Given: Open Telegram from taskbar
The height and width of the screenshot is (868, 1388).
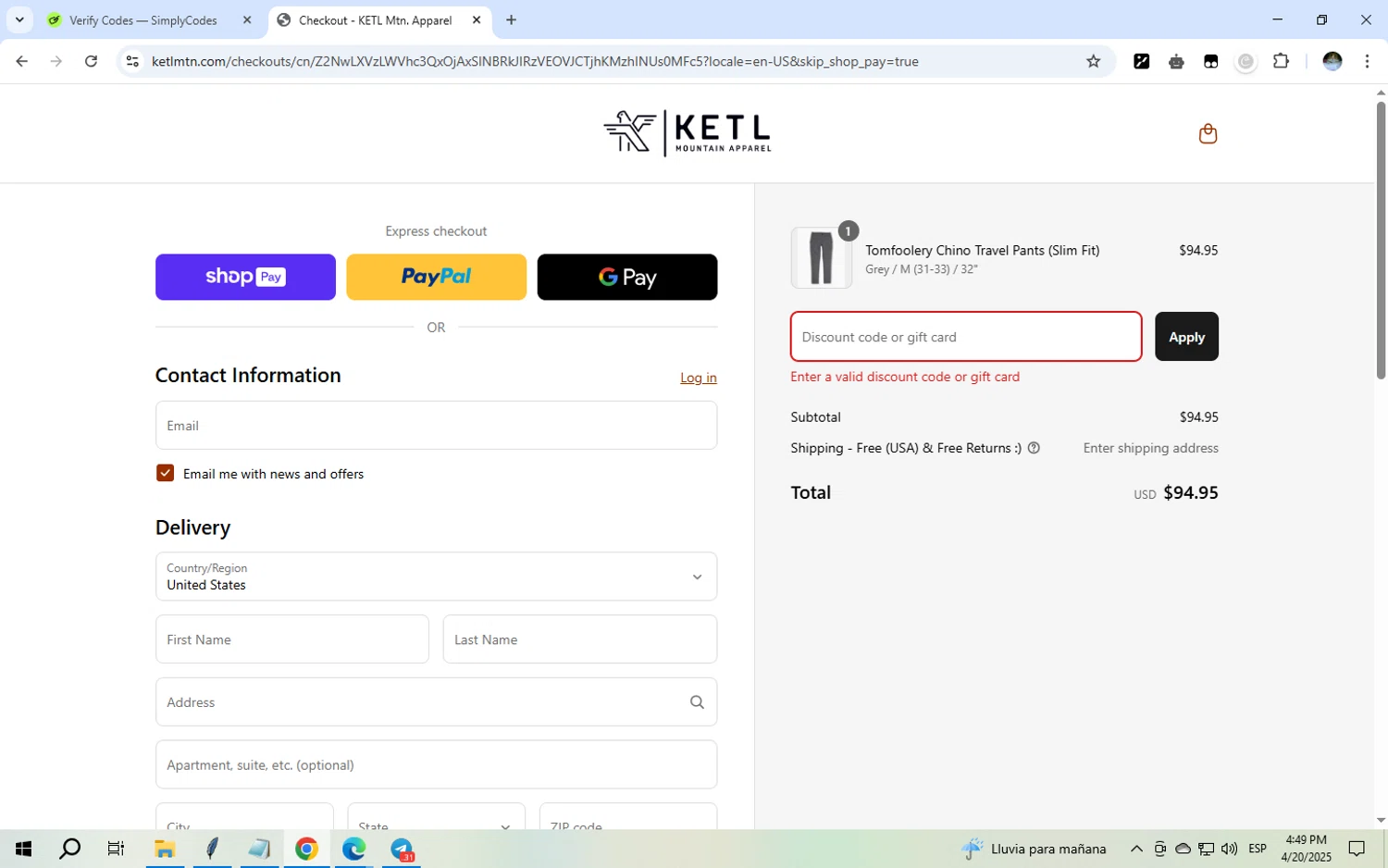Looking at the screenshot, I should click(402, 849).
